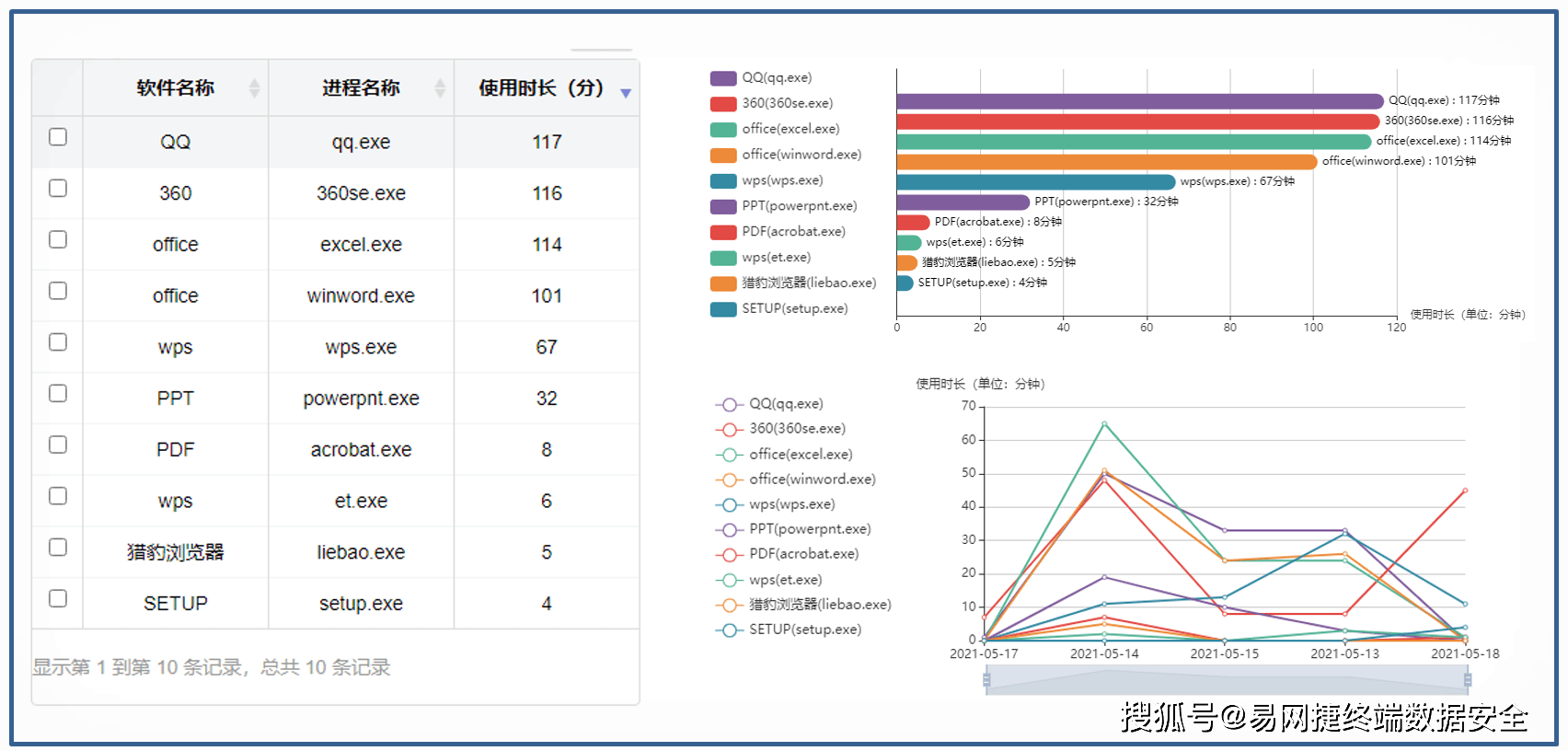This screenshot has width=1568, height=751.
Task: Toggle 使用时长 descending sort arrow
Action: pos(626,93)
